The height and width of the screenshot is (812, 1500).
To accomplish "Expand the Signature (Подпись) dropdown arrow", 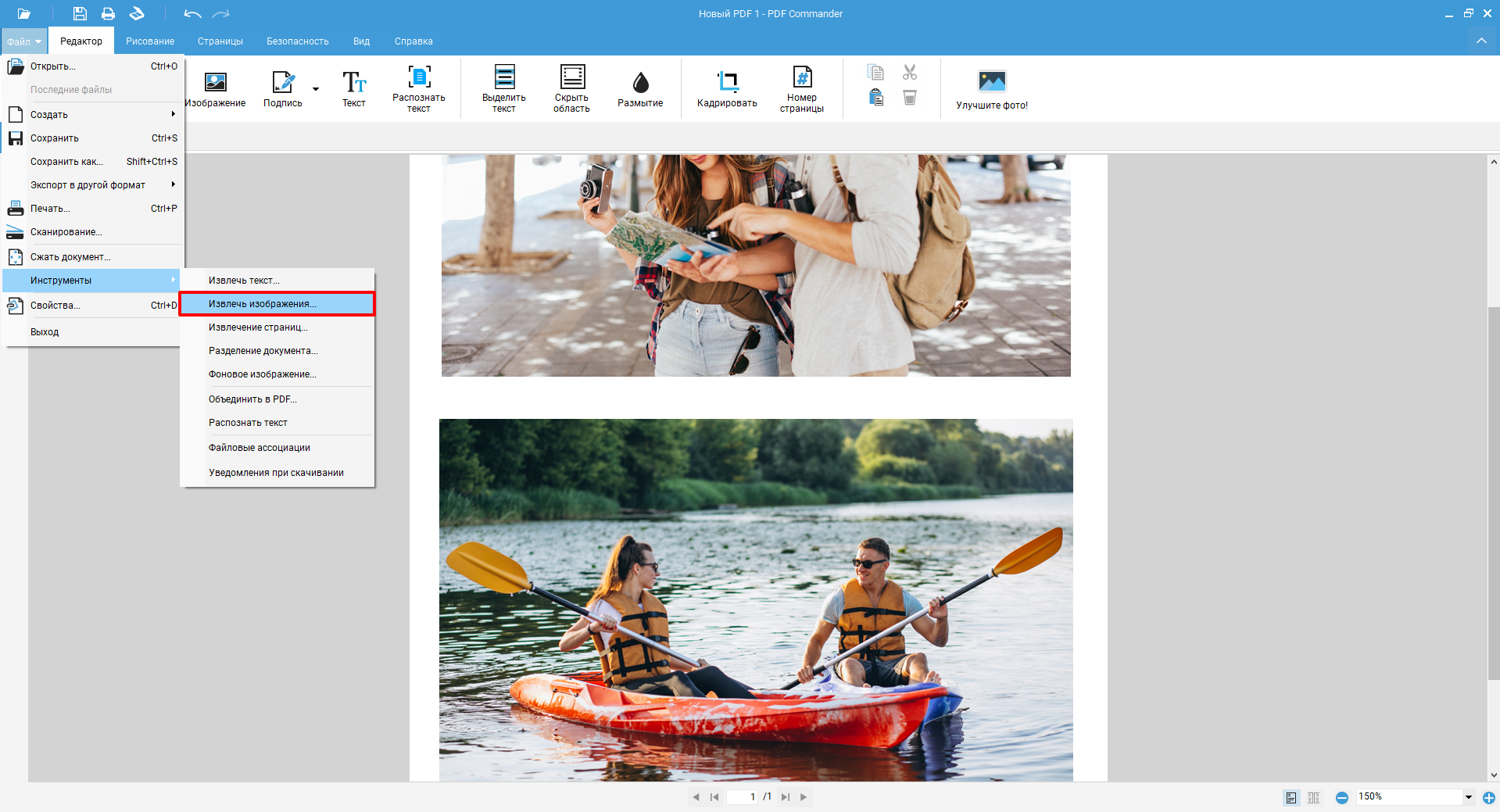I will pos(316,89).
